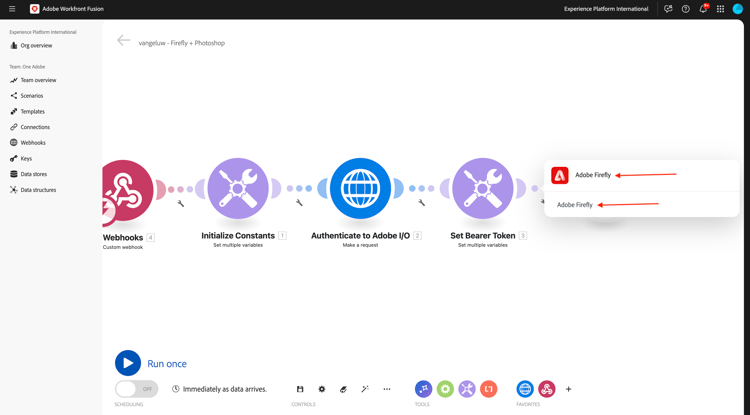
Task: Run the scenario once
Action: 128,363
